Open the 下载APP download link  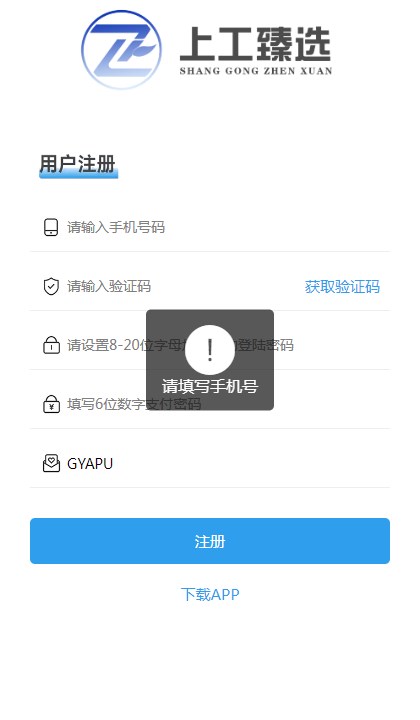pos(210,595)
